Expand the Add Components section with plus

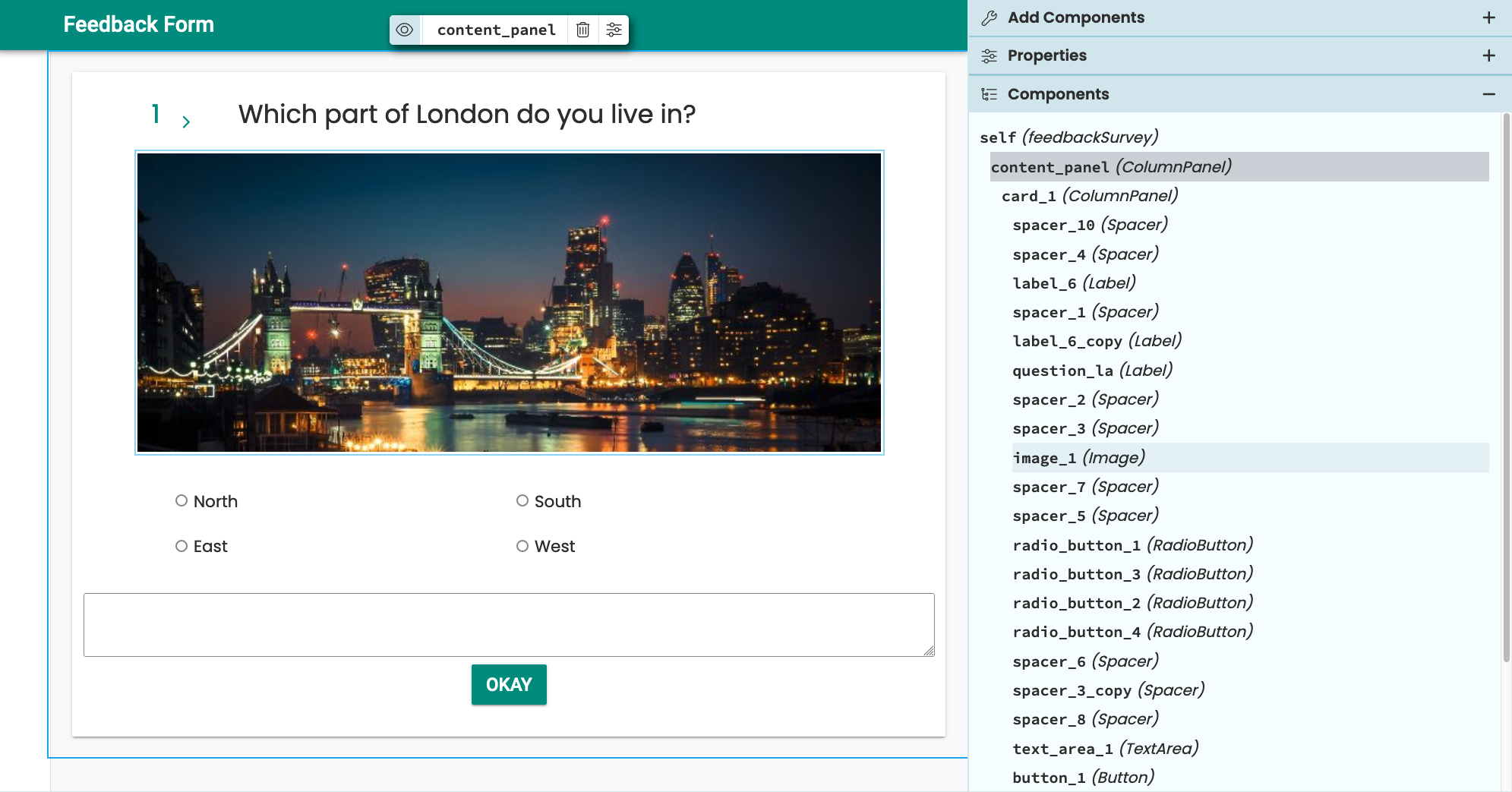(x=1488, y=17)
